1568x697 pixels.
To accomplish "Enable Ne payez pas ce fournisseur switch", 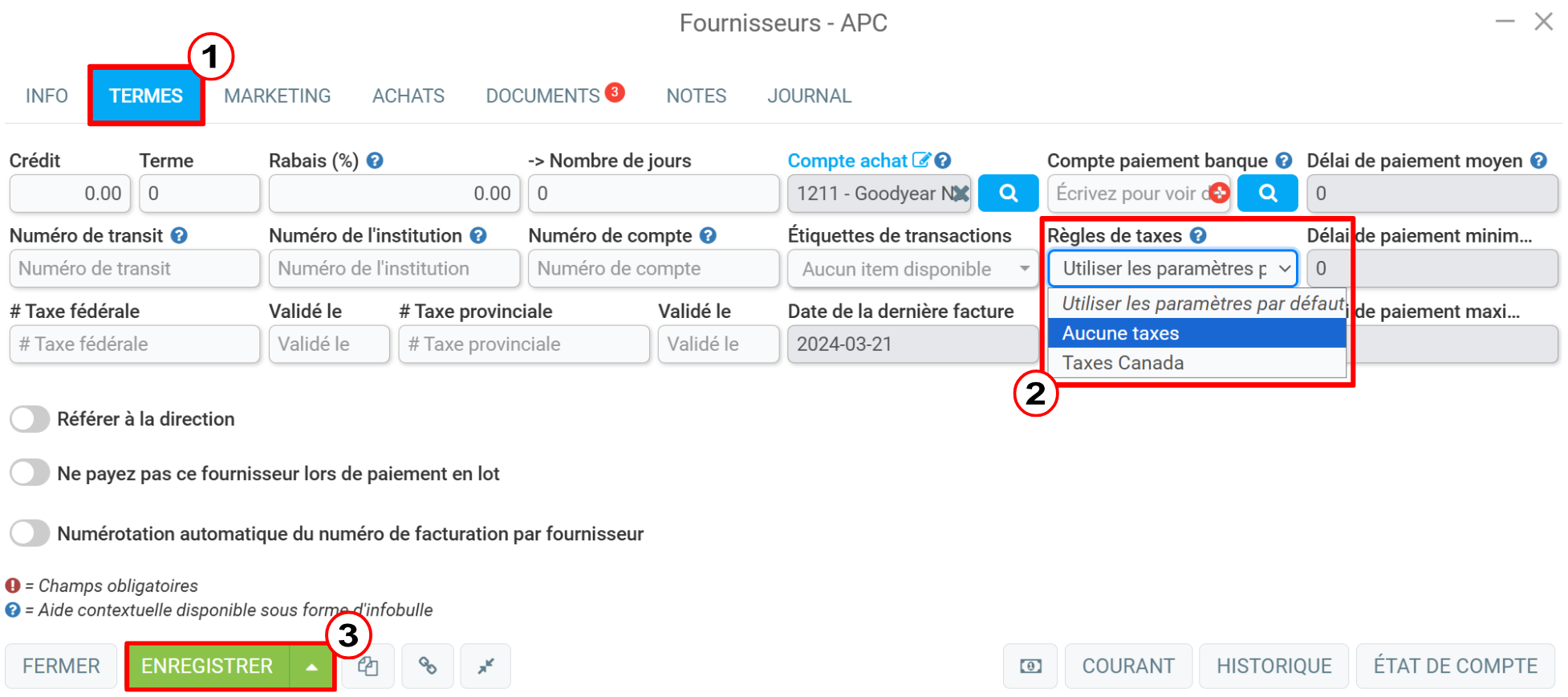I will pyautogui.click(x=30, y=473).
